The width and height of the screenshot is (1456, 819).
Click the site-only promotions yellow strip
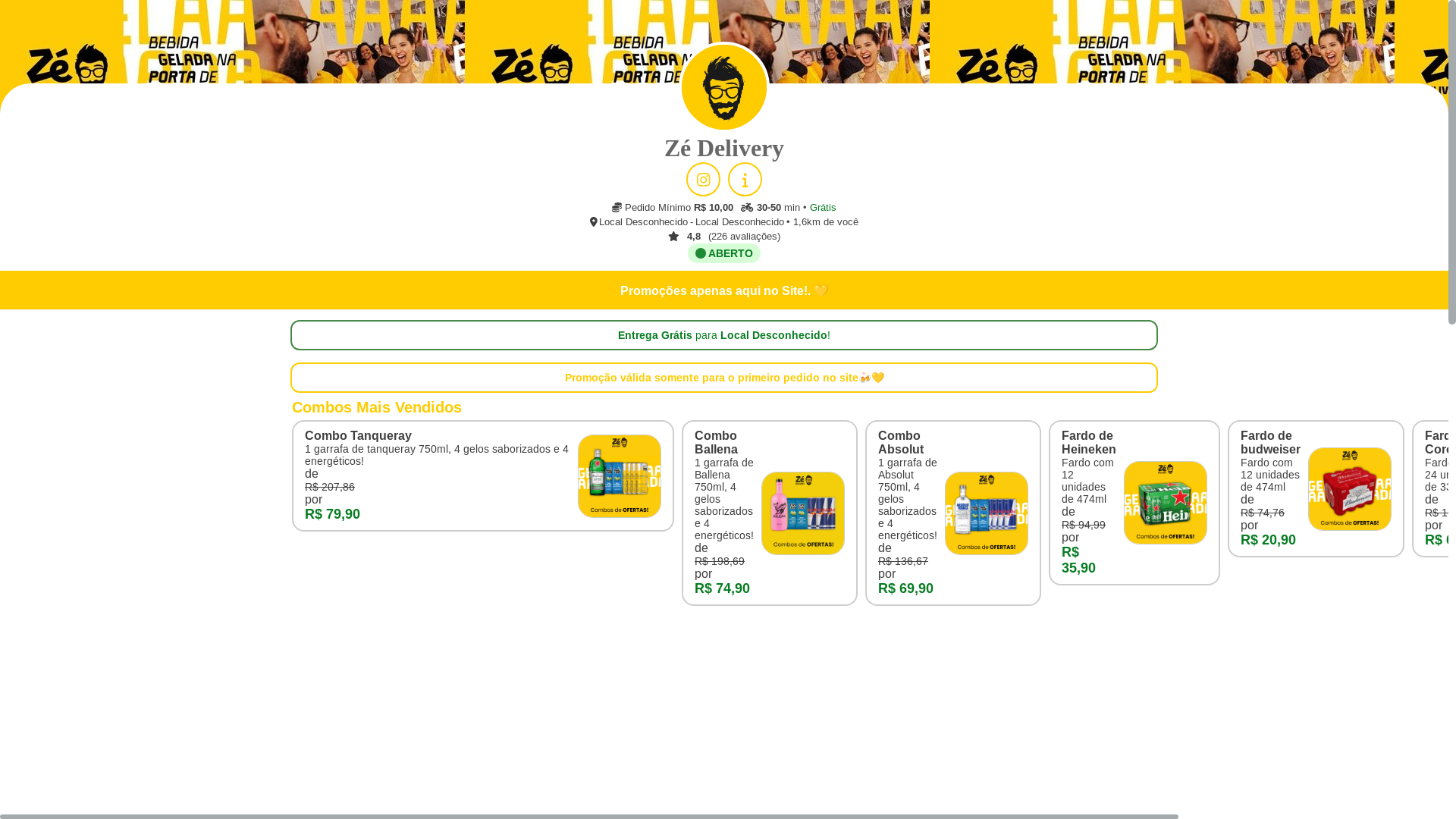click(x=724, y=290)
